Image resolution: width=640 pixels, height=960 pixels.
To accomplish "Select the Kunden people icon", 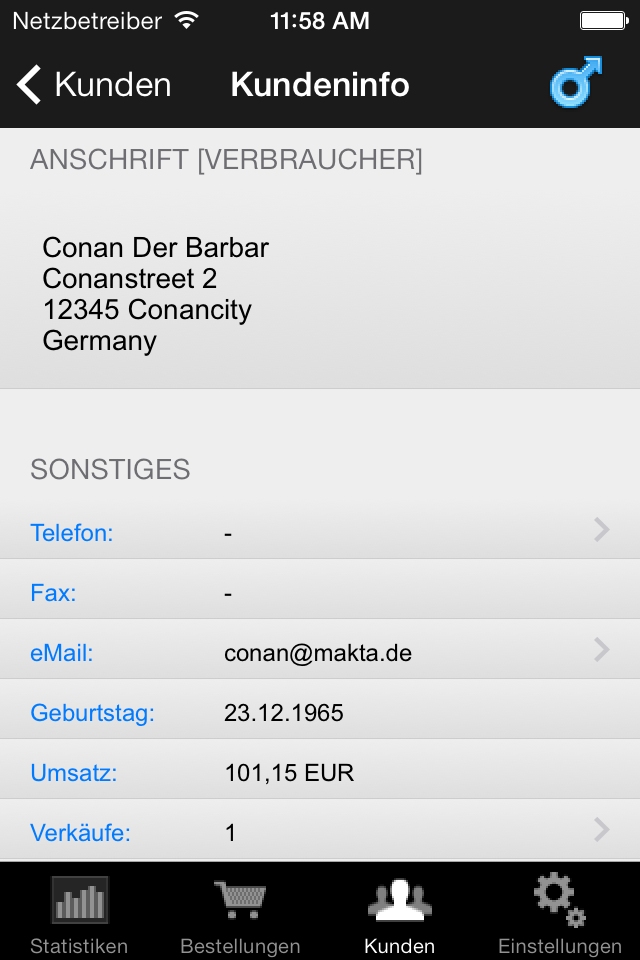I will coord(399,900).
